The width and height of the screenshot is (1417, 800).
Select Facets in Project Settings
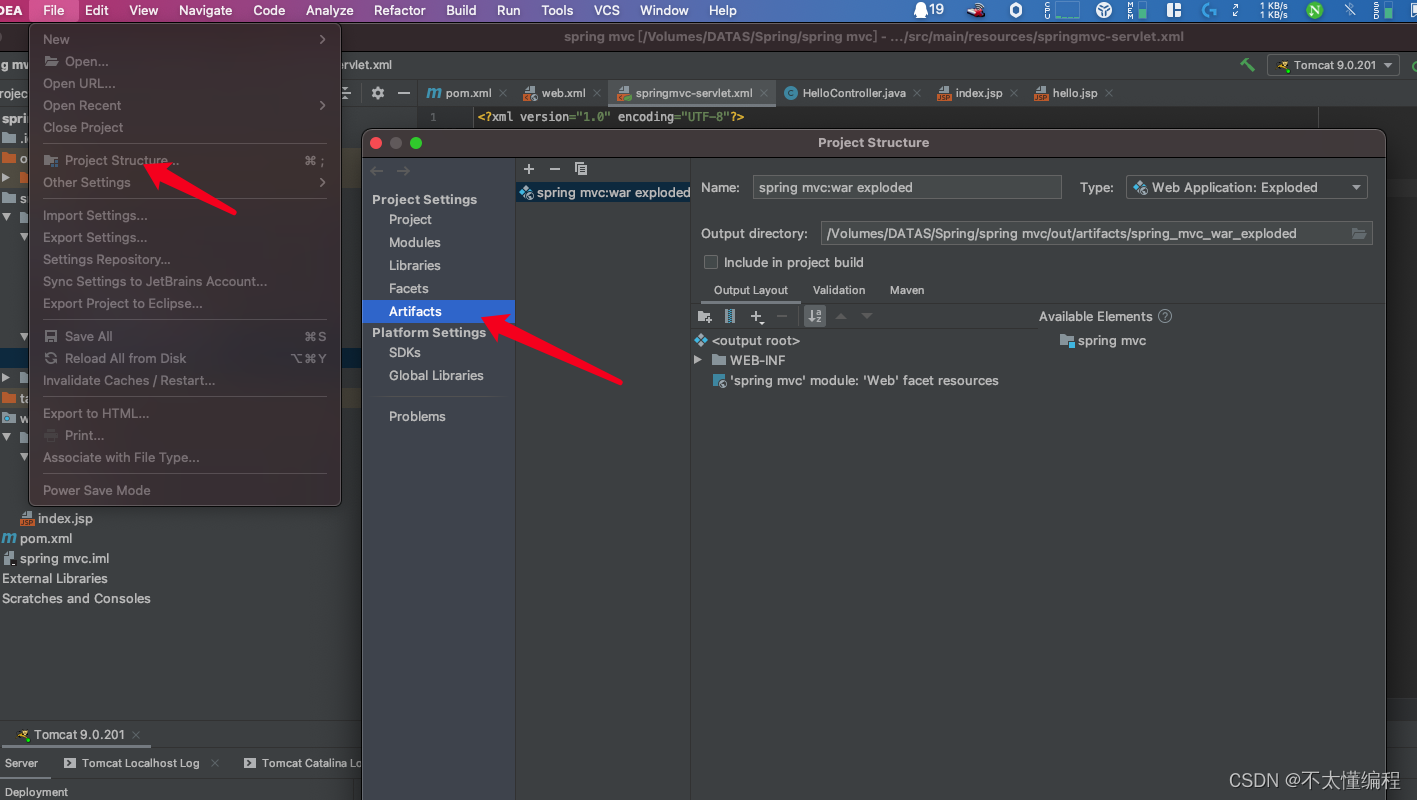408,288
